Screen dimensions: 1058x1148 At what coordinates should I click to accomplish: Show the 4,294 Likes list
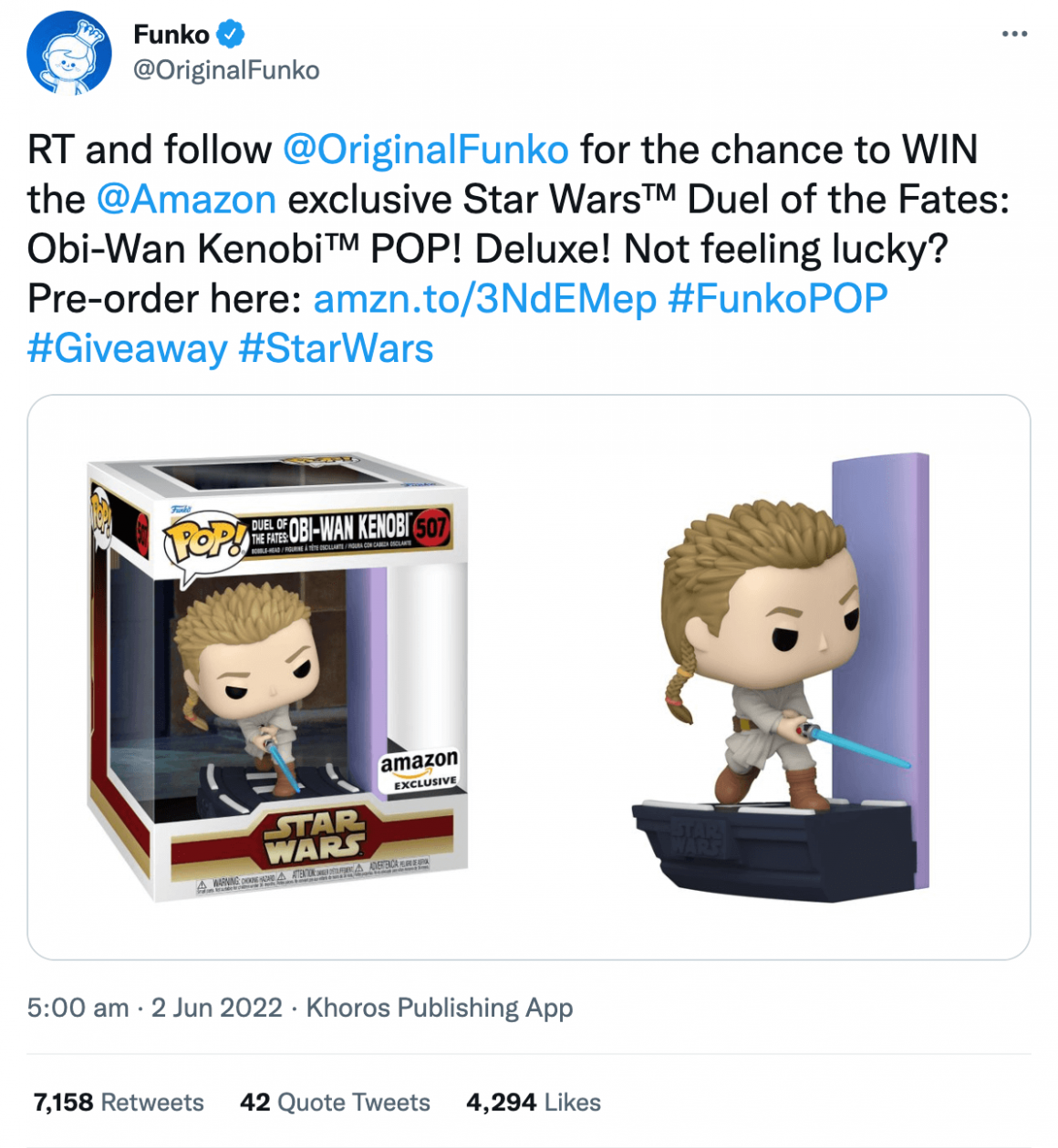pyautogui.click(x=533, y=1102)
